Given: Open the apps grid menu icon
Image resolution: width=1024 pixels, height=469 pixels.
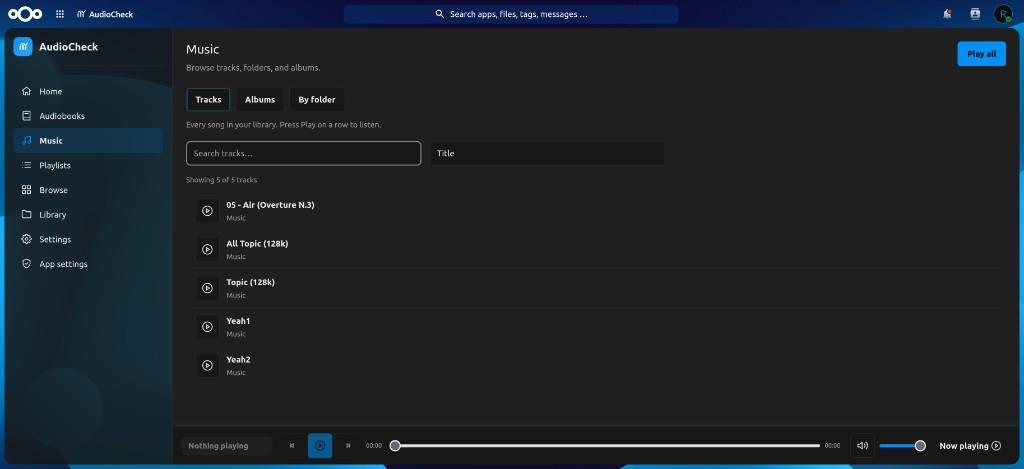Looking at the screenshot, I should coord(60,14).
